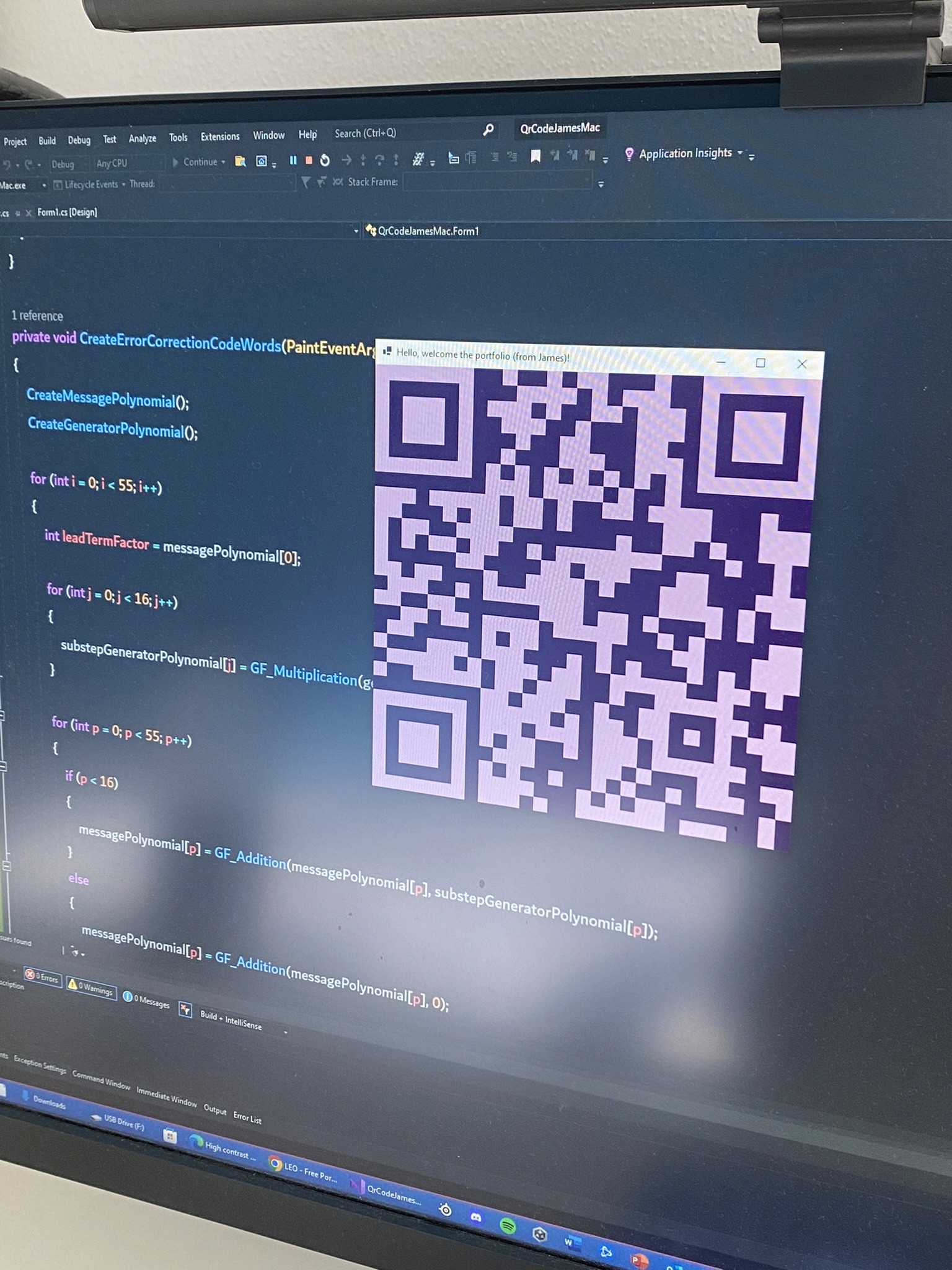This screenshot has height=1270, width=952.
Task: Open the Help menu
Action: pyautogui.click(x=307, y=135)
